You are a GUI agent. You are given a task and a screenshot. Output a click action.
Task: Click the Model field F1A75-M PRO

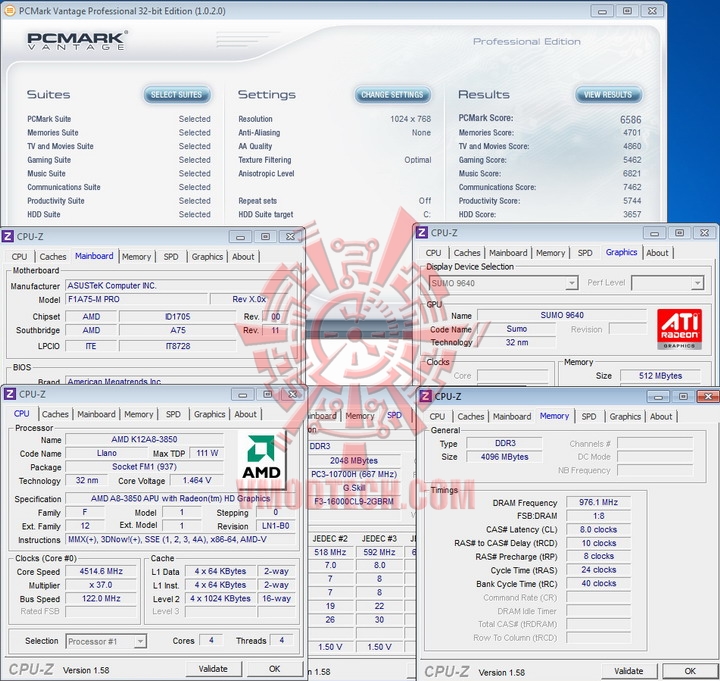point(136,299)
